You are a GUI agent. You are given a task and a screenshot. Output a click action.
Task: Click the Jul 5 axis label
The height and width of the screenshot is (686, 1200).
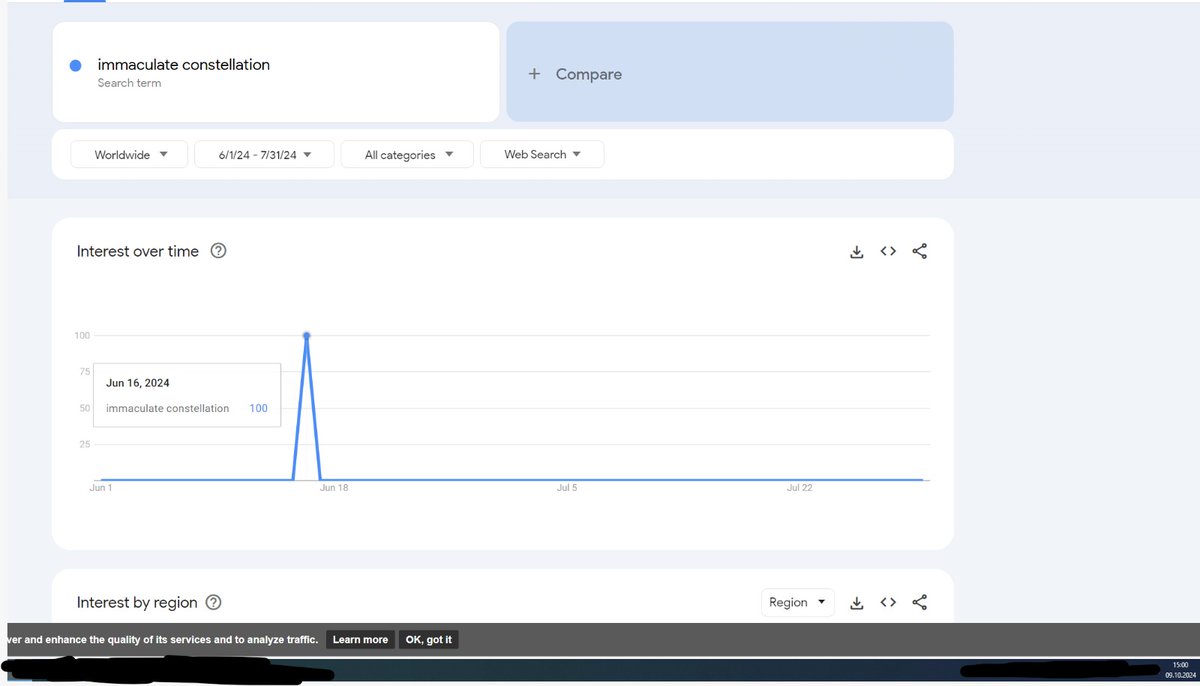click(x=566, y=488)
